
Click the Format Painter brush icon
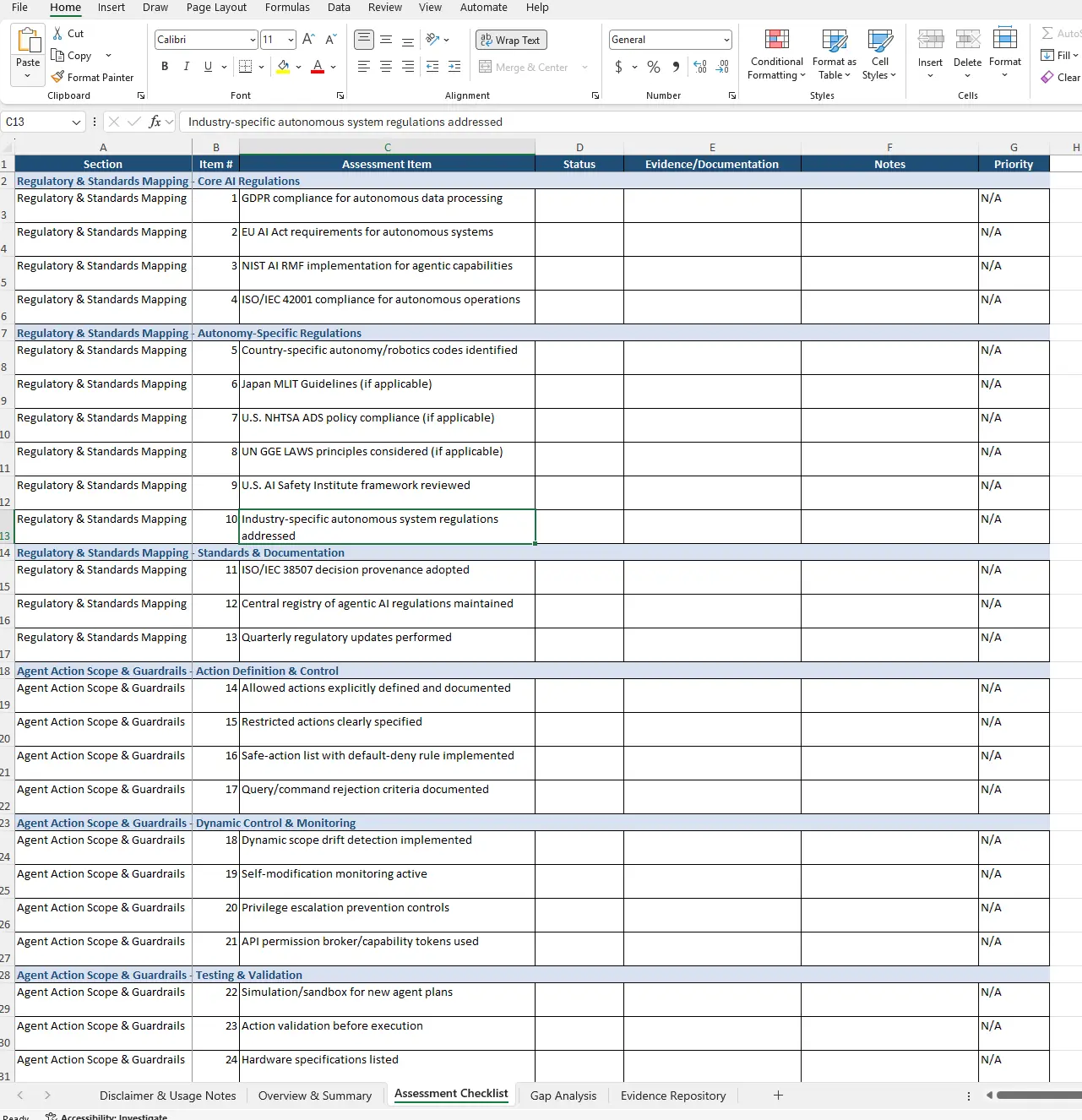click(57, 77)
